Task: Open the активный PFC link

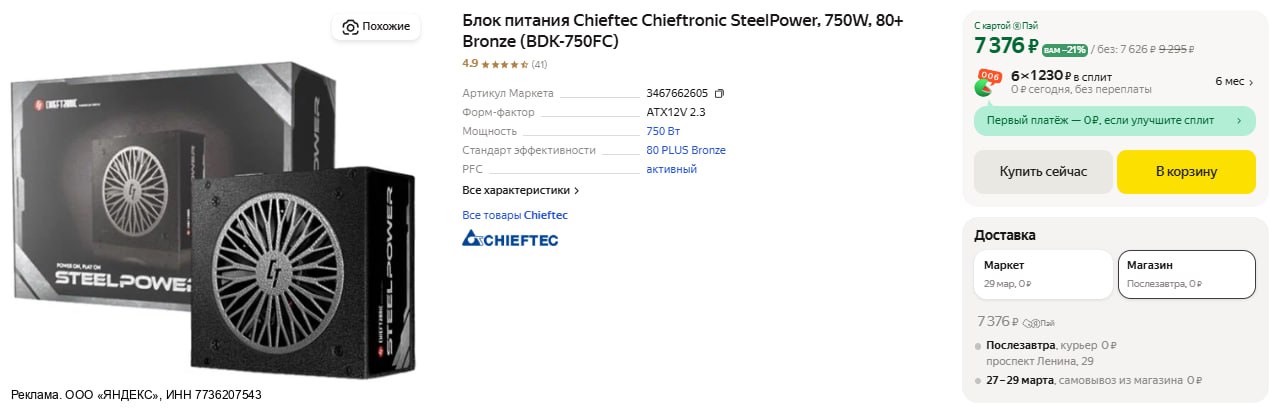Action: tap(671, 169)
